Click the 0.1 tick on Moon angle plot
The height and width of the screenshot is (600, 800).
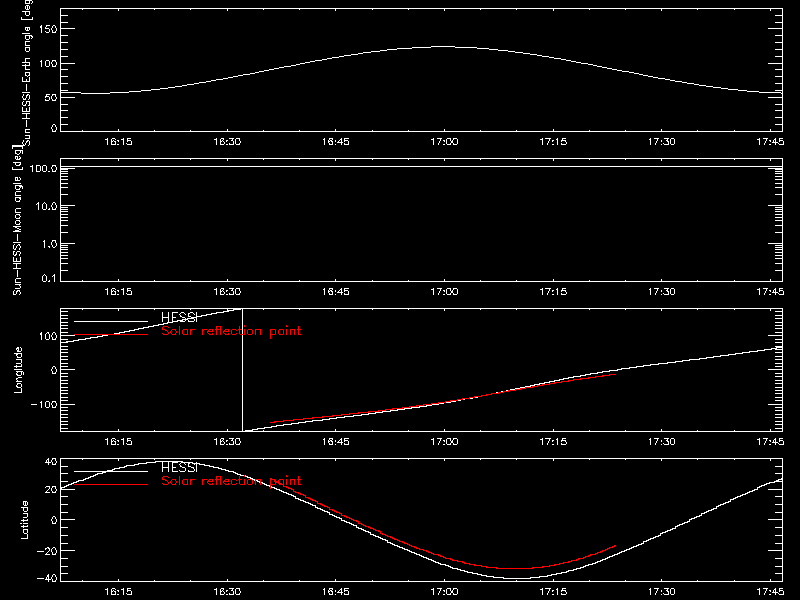click(49, 278)
